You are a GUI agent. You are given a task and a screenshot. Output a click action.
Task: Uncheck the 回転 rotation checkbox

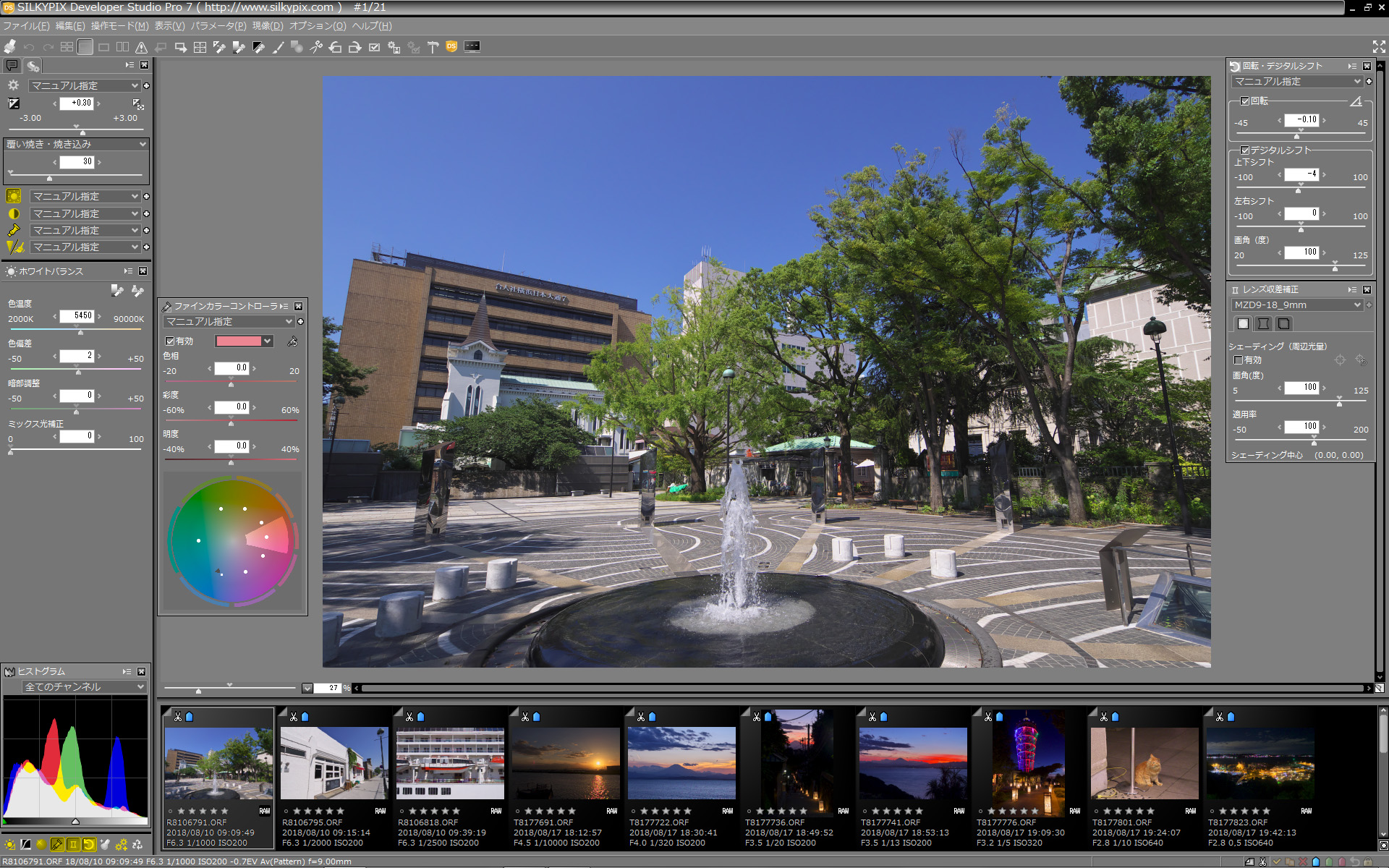click(x=1245, y=101)
